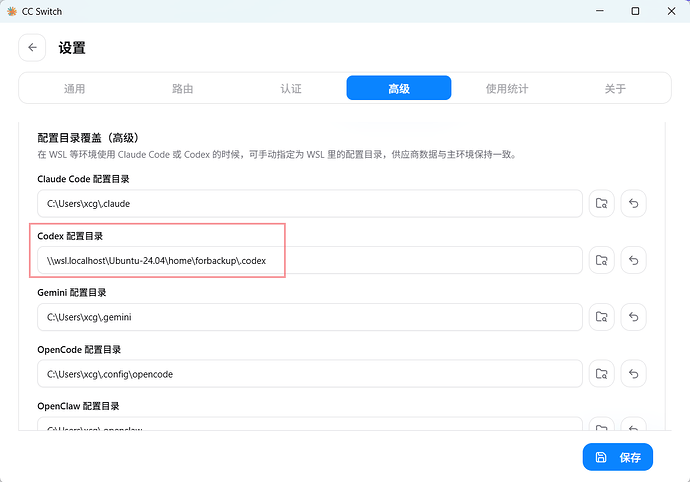Click the CC Switch app logo
The height and width of the screenshot is (482, 690).
[x=12, y=11]
